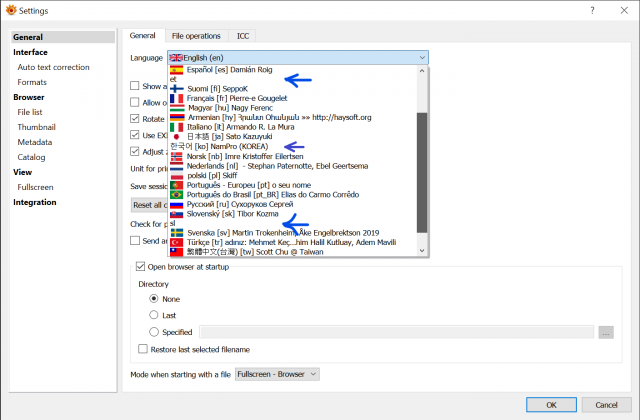Pick Italiano [it] Italian flag entry

(x=293, y=127)
